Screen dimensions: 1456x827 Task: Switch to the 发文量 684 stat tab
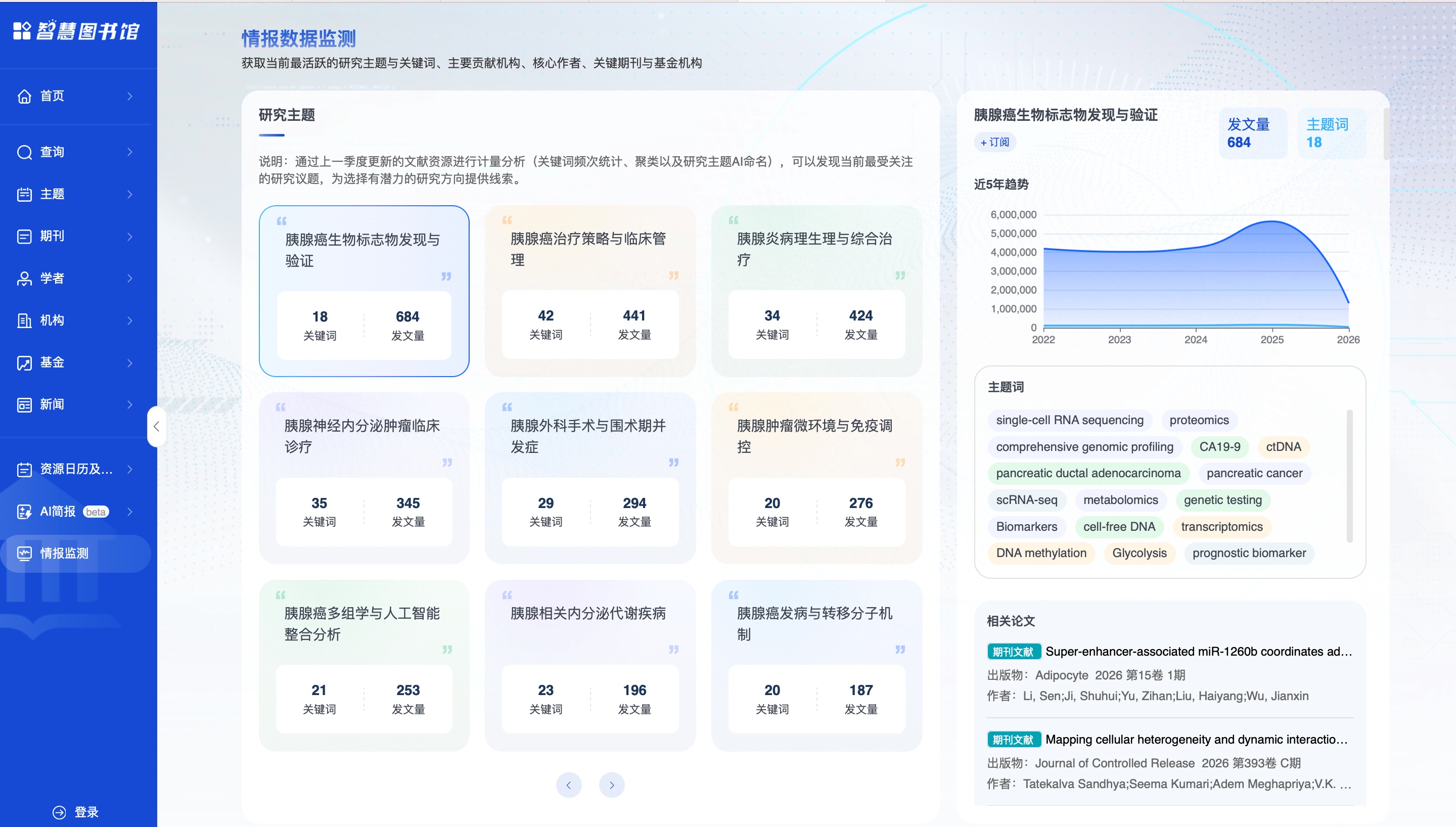pos(1253,133)
